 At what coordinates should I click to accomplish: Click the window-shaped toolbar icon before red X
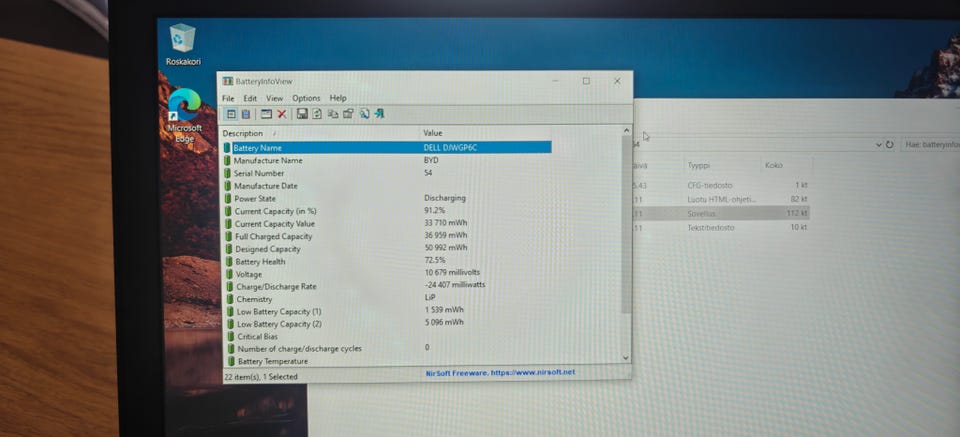coord(266,114)
